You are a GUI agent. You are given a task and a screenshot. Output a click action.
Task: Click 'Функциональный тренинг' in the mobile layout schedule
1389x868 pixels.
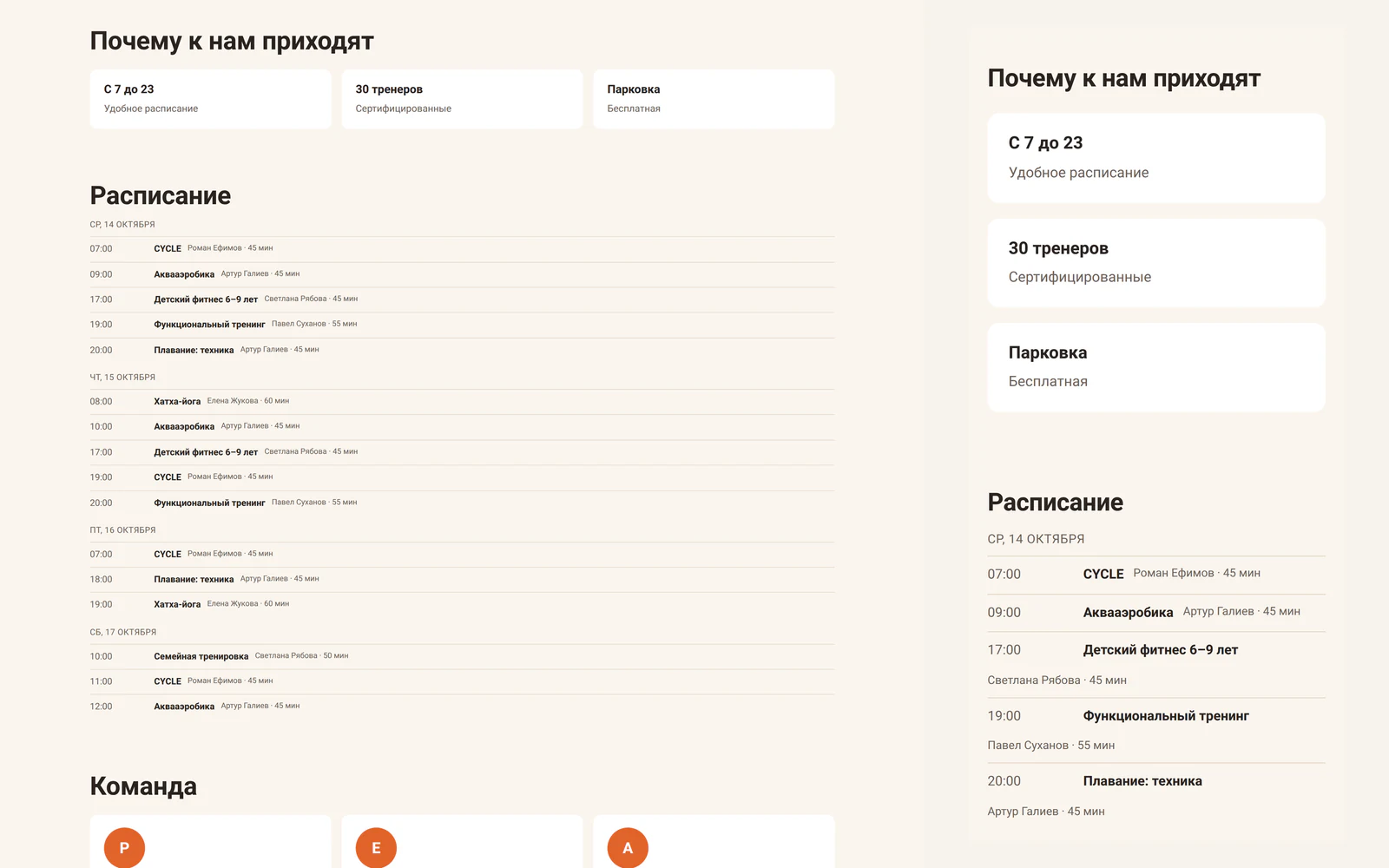click(x=1166, y=716)
